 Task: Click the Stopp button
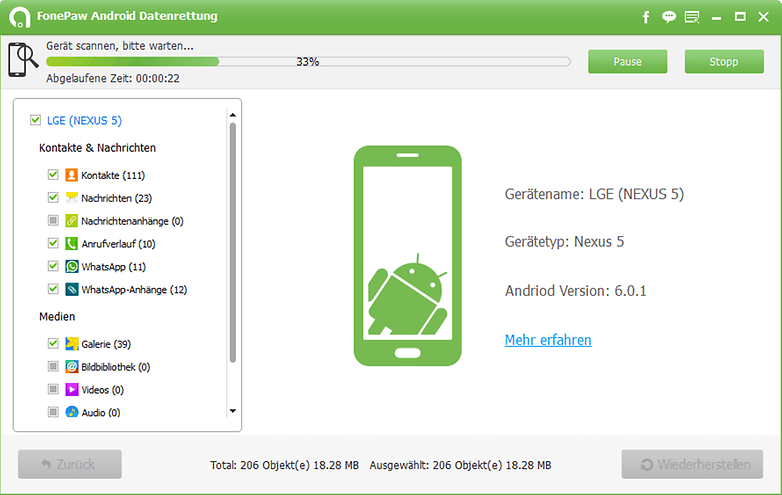pos(724,61)
